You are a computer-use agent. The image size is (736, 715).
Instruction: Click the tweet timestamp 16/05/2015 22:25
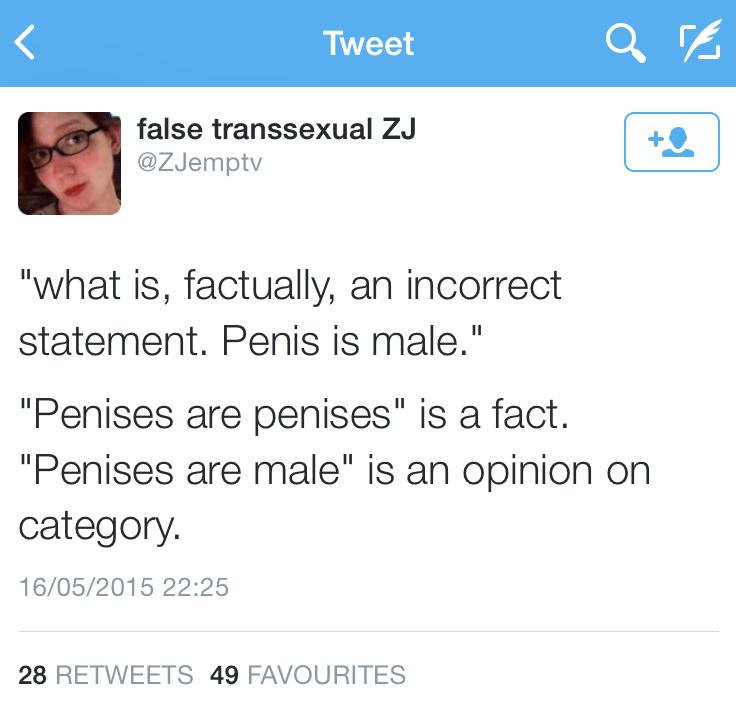pyautogui.click(x=124, y=586)
